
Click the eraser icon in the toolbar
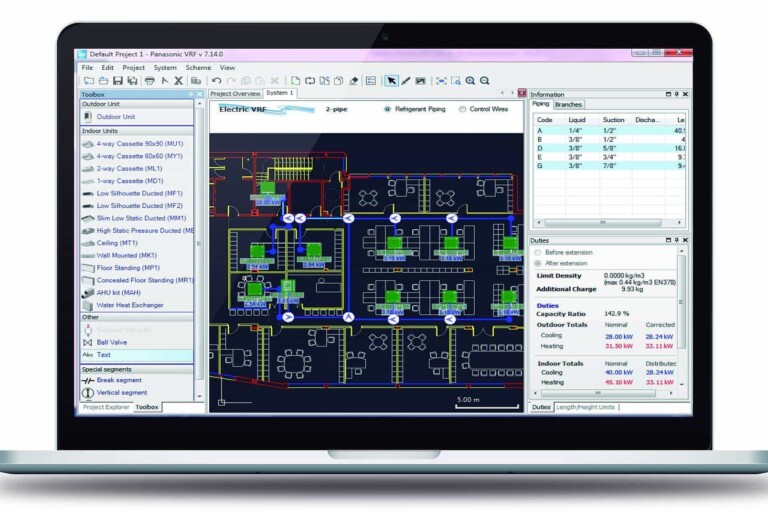354,81
